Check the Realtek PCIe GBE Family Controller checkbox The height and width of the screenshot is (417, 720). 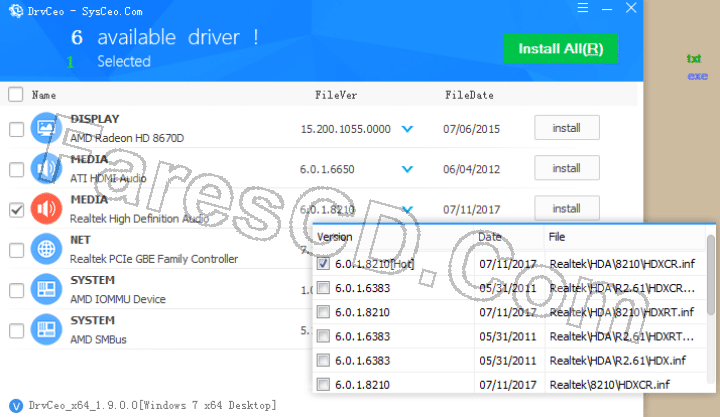click(17, 250)
